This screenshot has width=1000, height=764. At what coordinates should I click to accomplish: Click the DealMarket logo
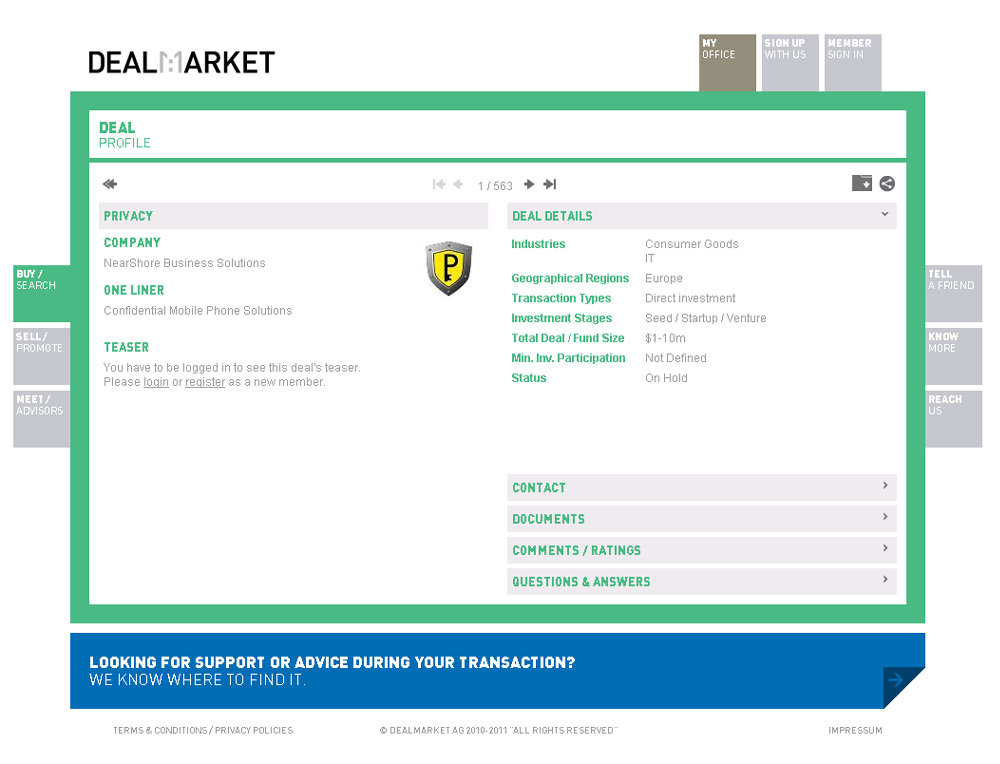click(181, 62)
